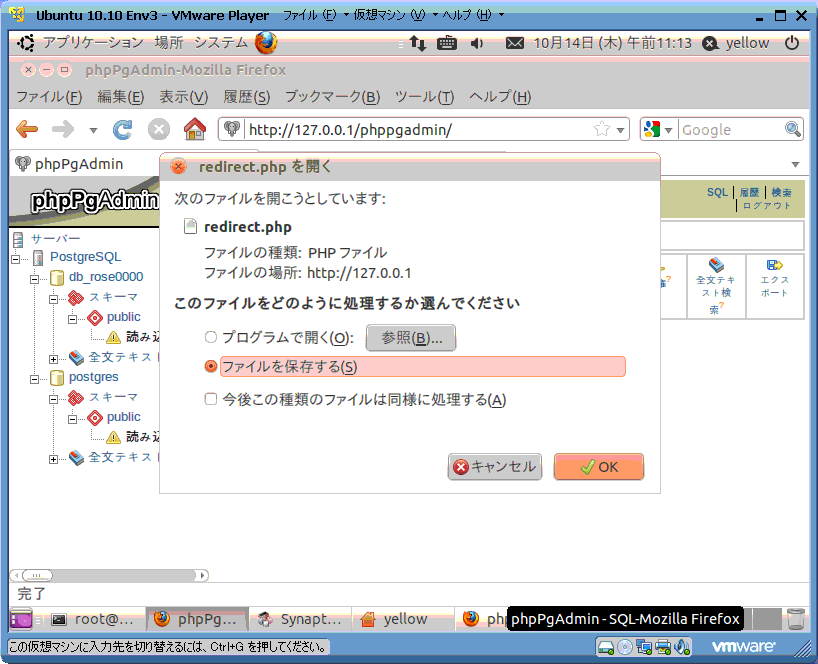Go to the home page icon
This screenshot has height=664, width=818.
click(x=195, y=129)
